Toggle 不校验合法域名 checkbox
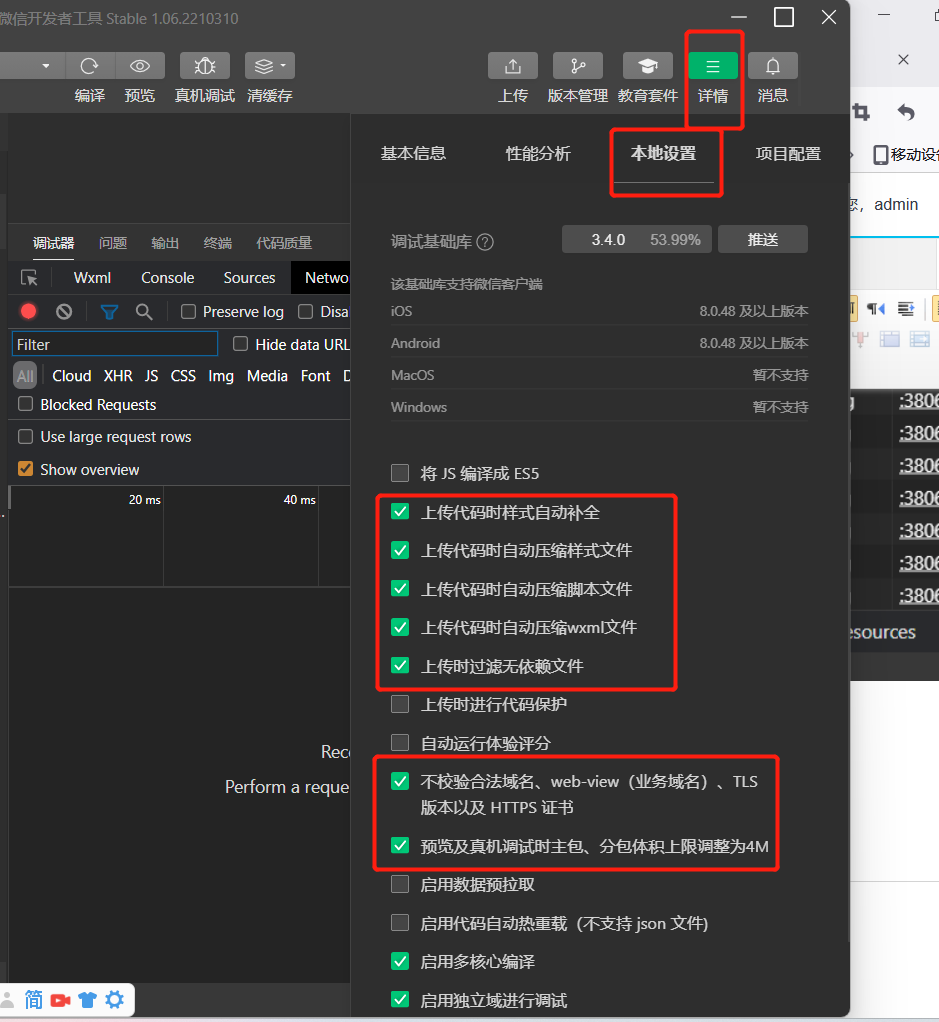 click(x=400, y=781)
